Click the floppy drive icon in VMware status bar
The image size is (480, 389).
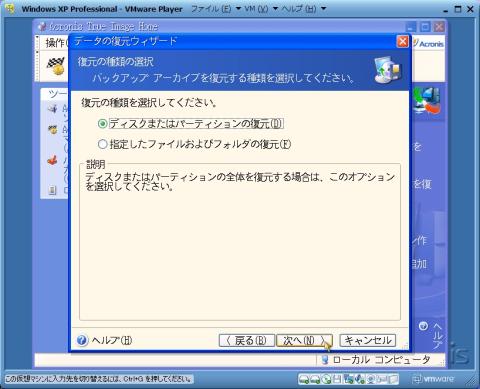pos(337,379)
